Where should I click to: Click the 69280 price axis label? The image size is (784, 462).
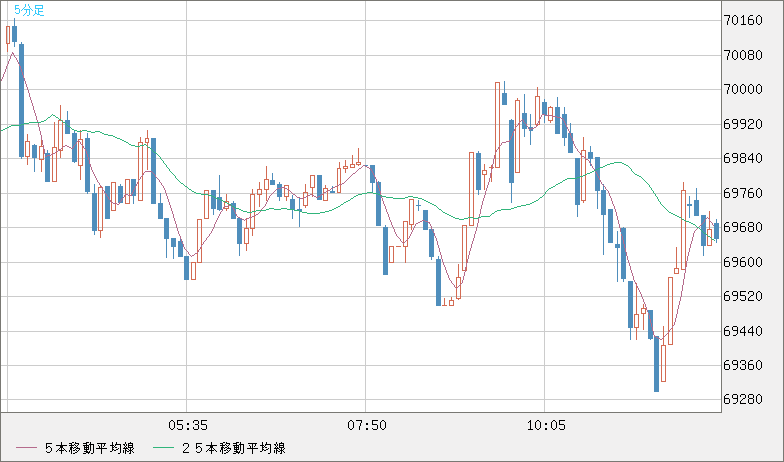coord(743,400)
